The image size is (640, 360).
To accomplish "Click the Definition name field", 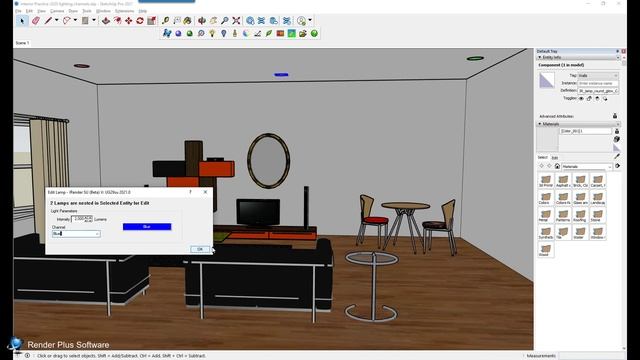I will click(x=598, y=91).
